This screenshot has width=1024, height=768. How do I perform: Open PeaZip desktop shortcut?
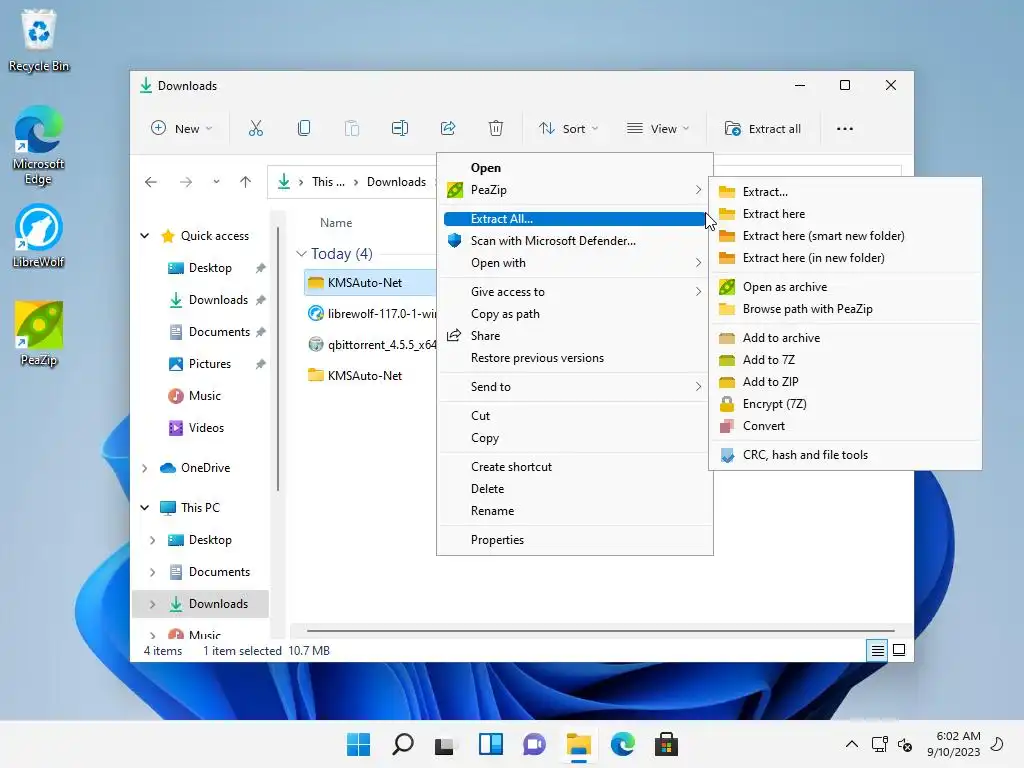tap(39, 334)
